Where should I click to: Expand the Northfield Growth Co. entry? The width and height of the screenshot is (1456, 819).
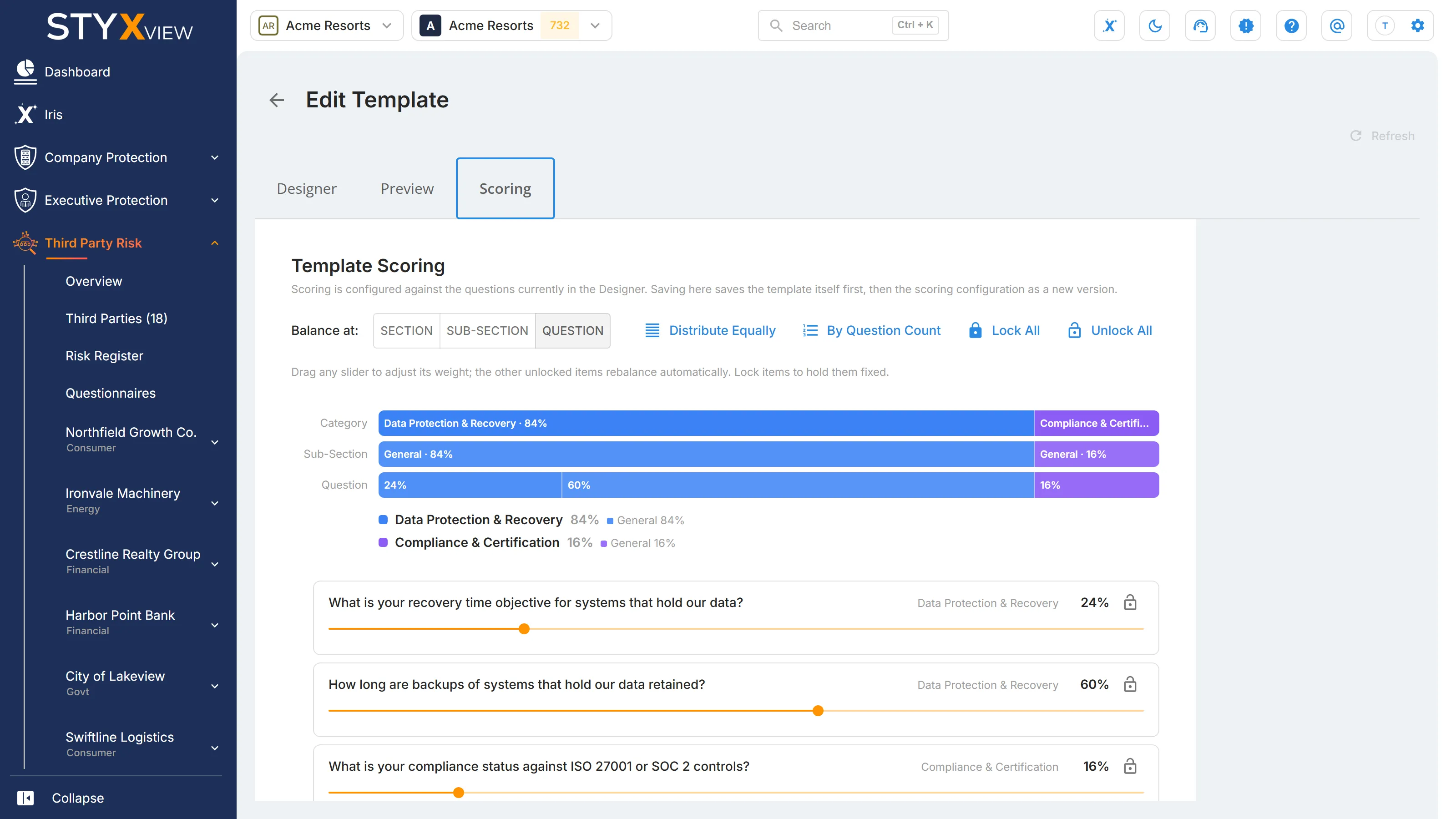215,443
